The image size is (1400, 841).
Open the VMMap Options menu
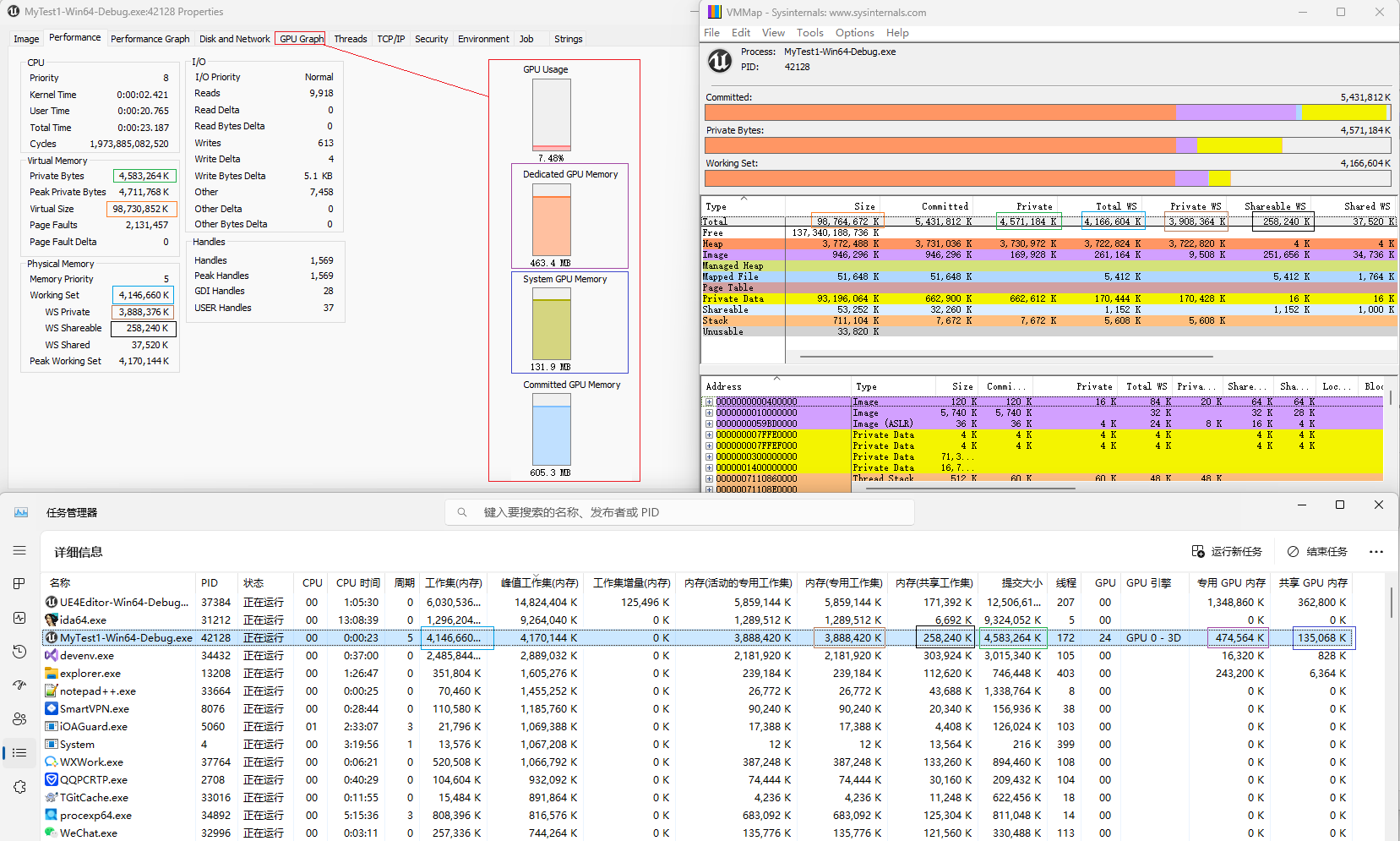click(855, 33)
